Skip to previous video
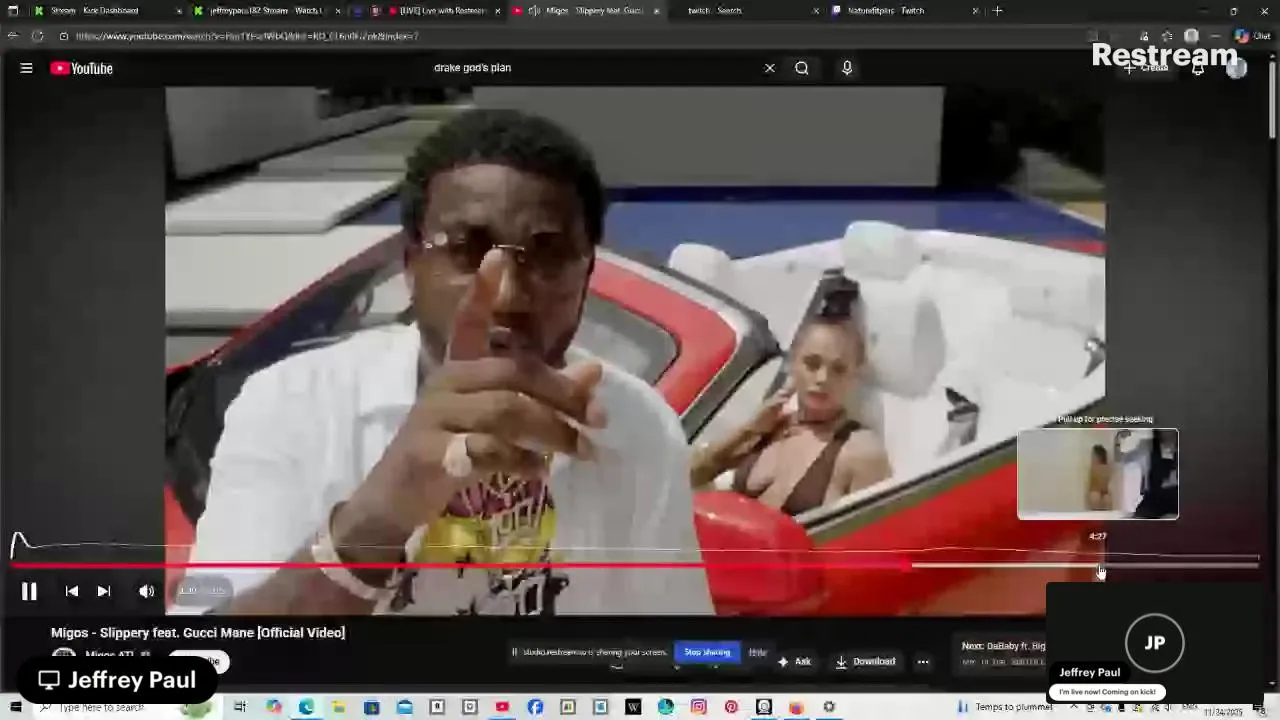The width and height of the screenshot is (1280, 720). [x=72, y=591]
